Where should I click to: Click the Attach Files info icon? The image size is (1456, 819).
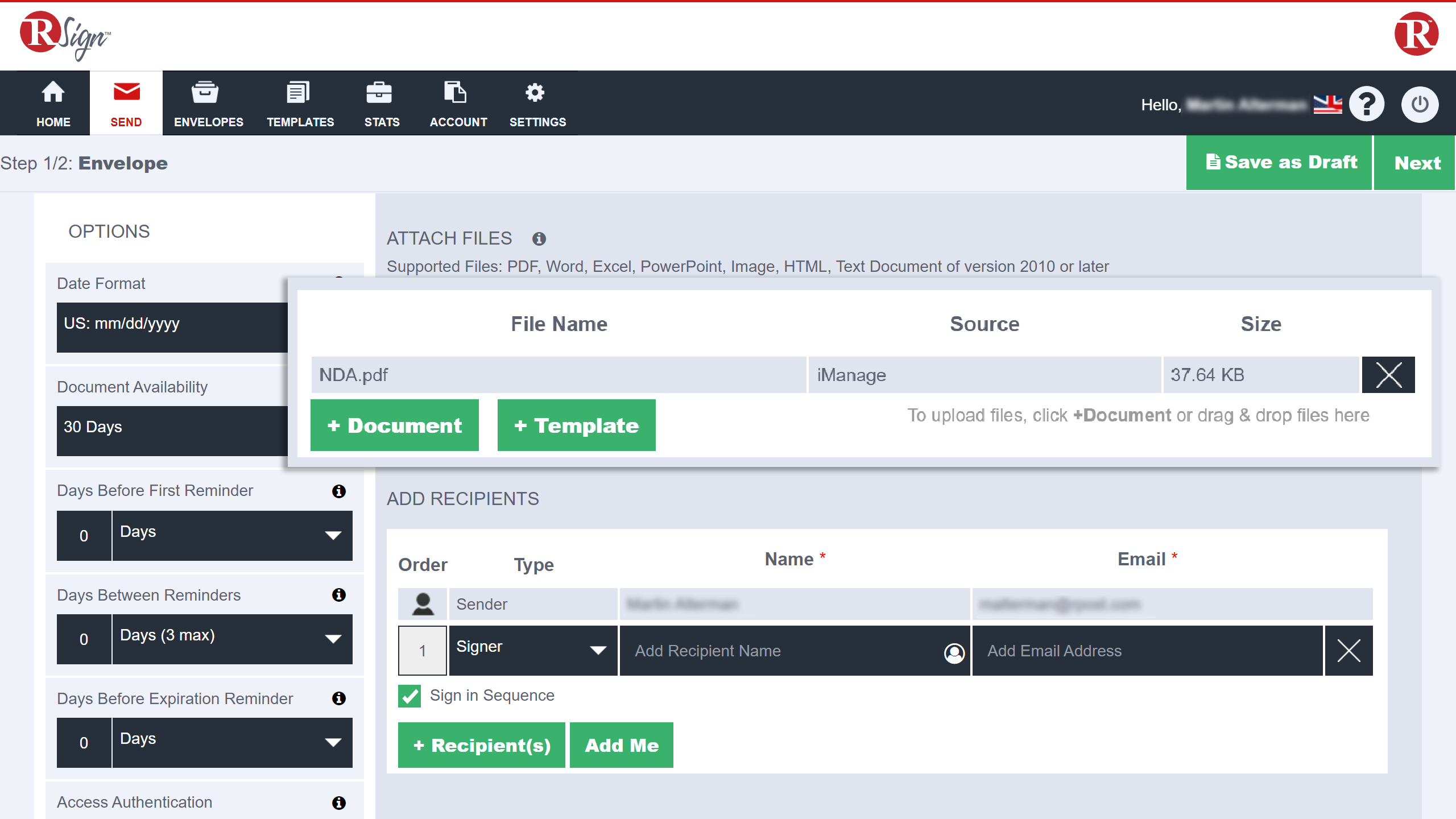point(539,239)
